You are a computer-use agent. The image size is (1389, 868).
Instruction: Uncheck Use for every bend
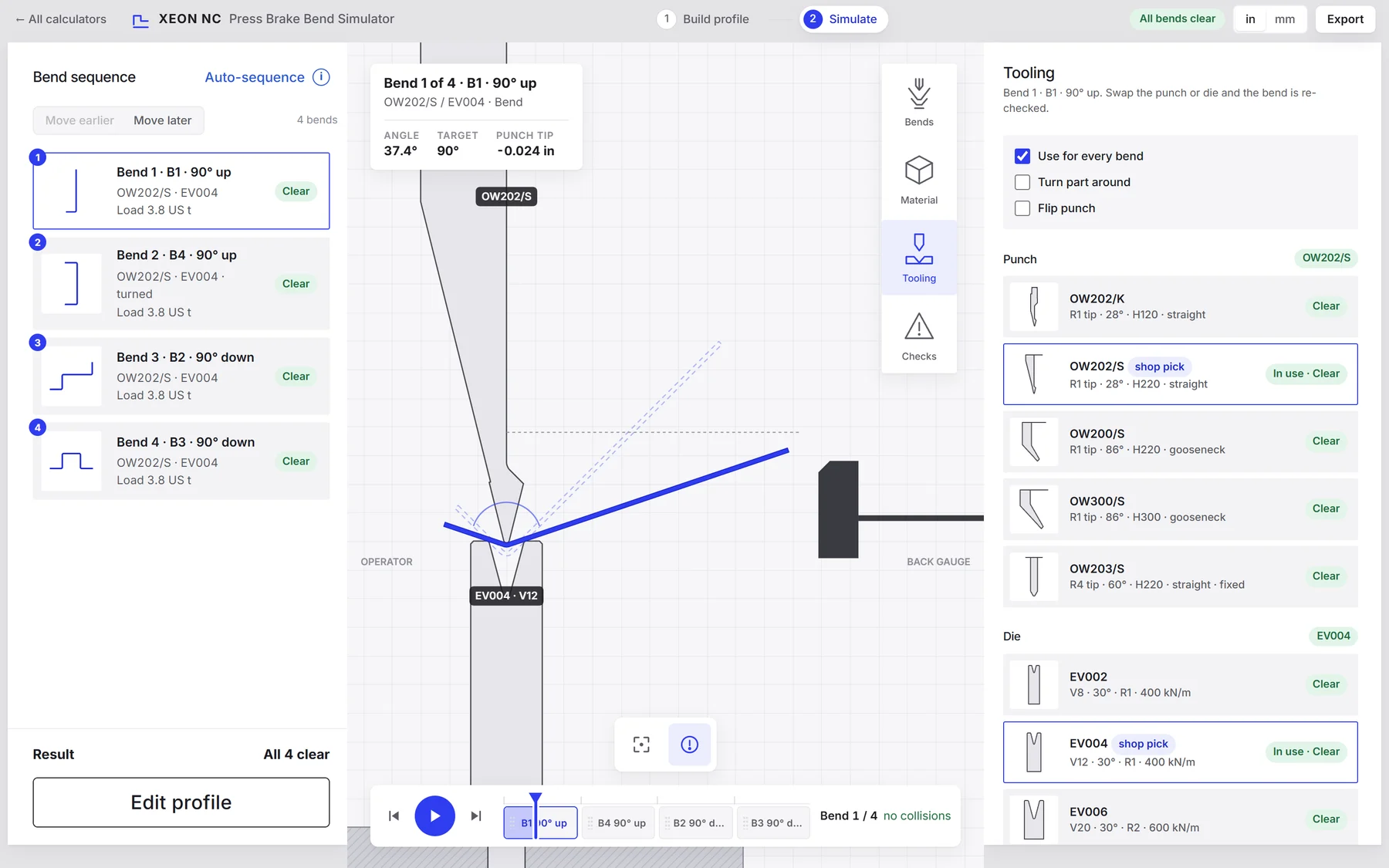tap(1022, 156)
